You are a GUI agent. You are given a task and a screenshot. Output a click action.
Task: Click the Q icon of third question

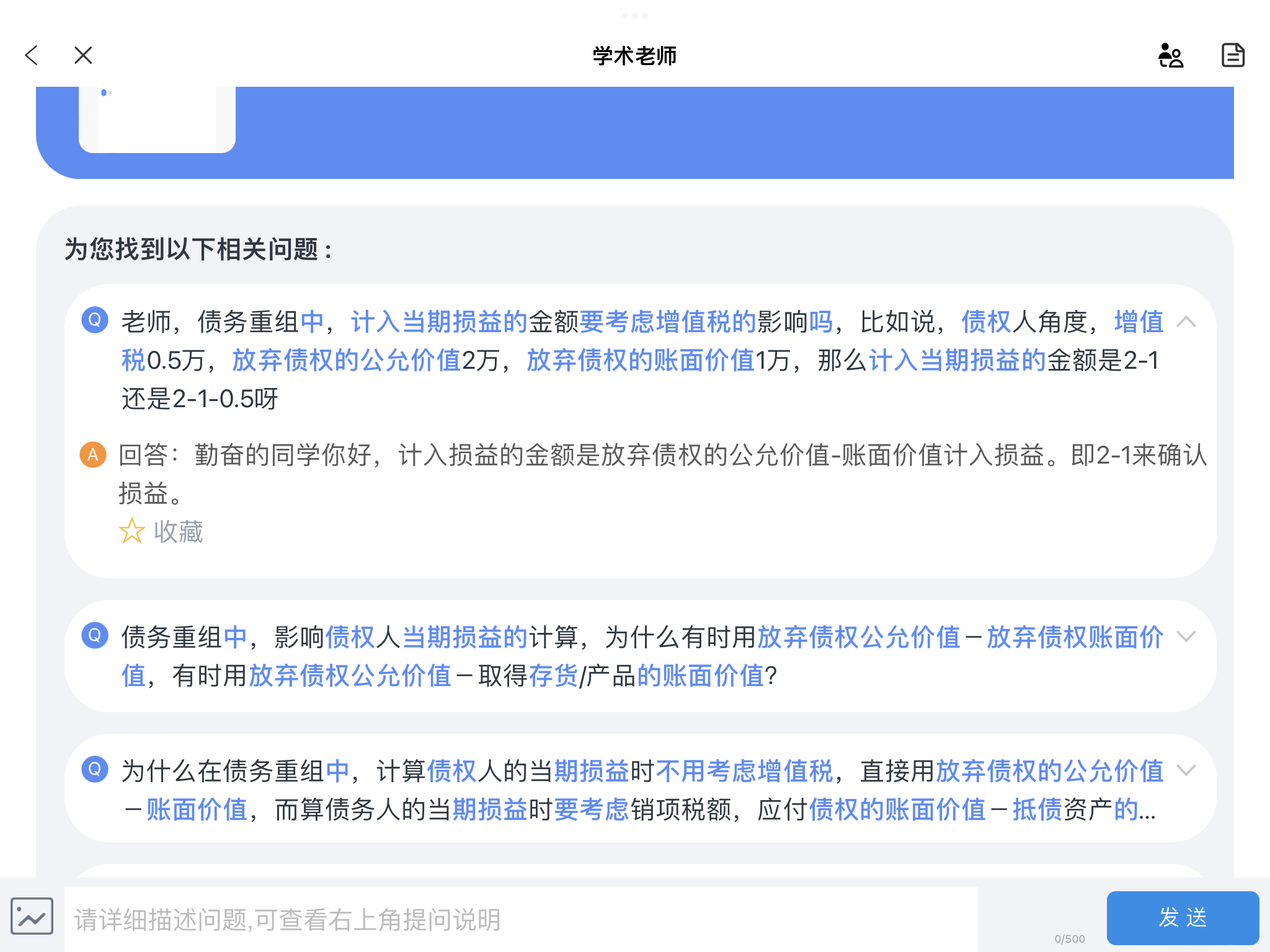point(95,769)
